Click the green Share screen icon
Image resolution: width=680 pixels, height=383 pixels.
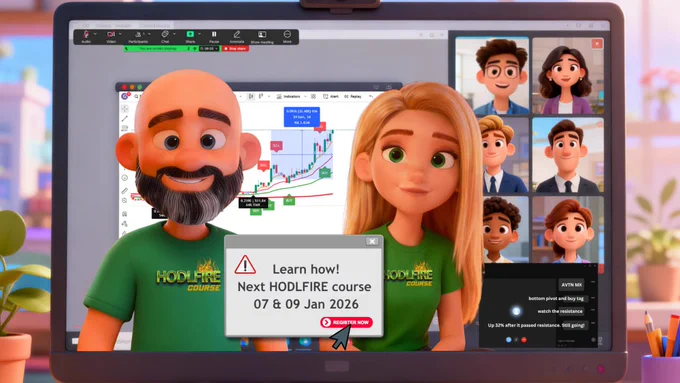tap(190, 34)
